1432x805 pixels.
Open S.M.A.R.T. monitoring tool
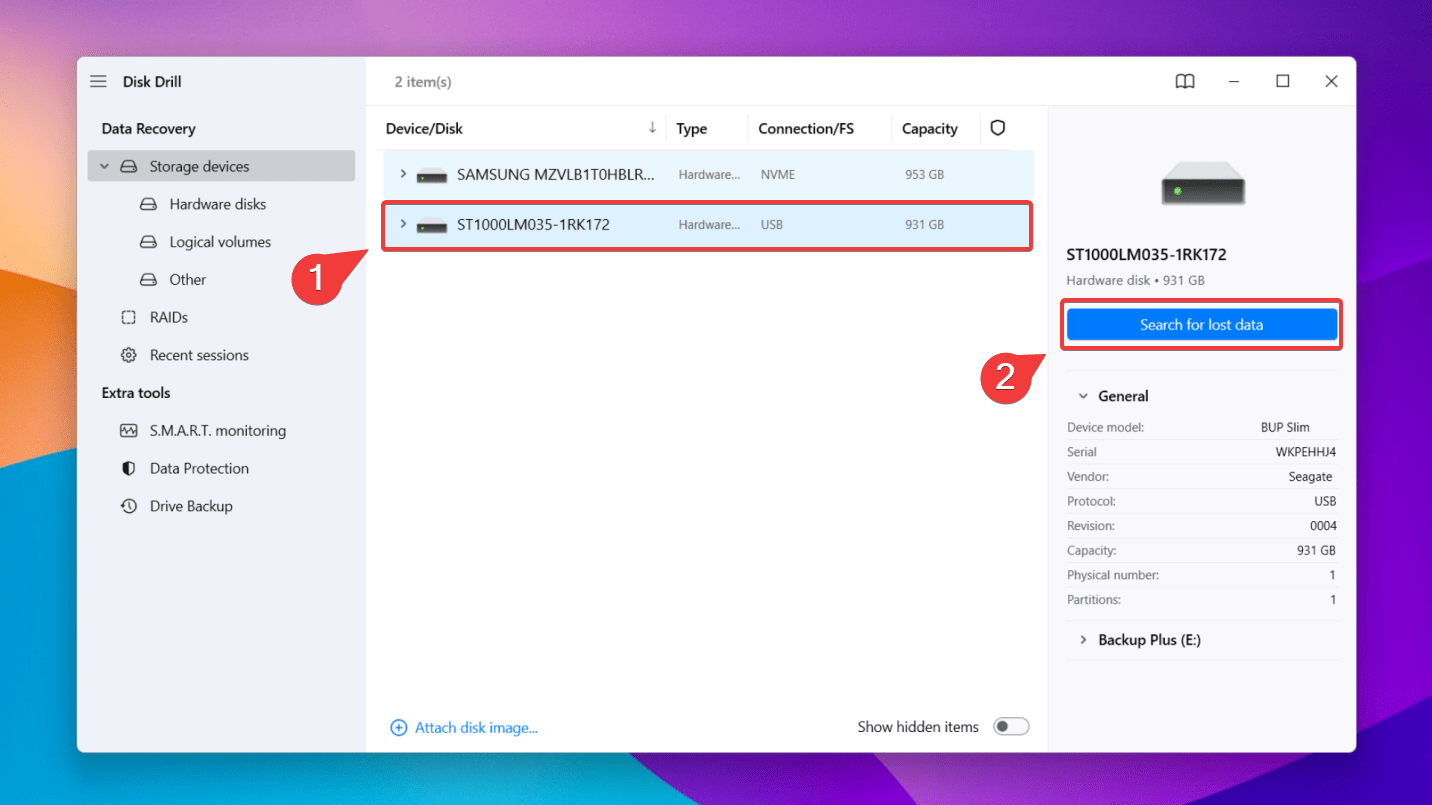(x=218, y=431)
